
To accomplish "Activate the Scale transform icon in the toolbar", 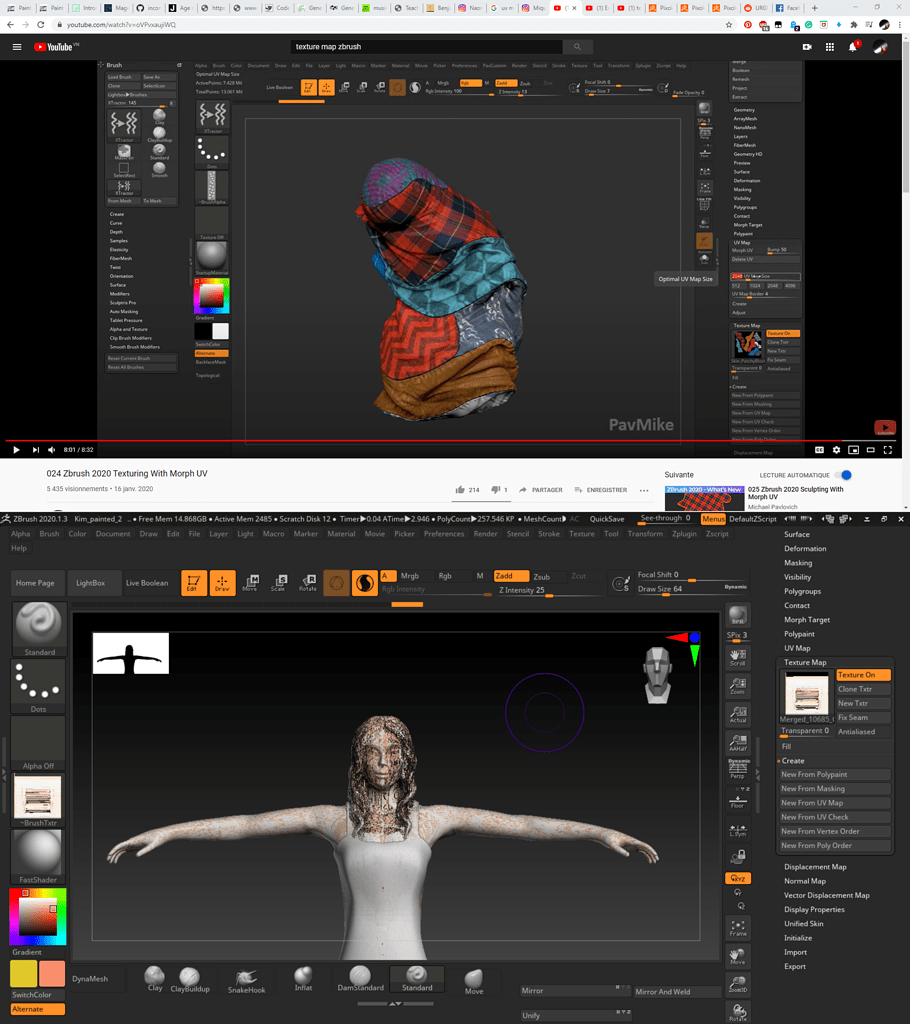I will (279, 581).
